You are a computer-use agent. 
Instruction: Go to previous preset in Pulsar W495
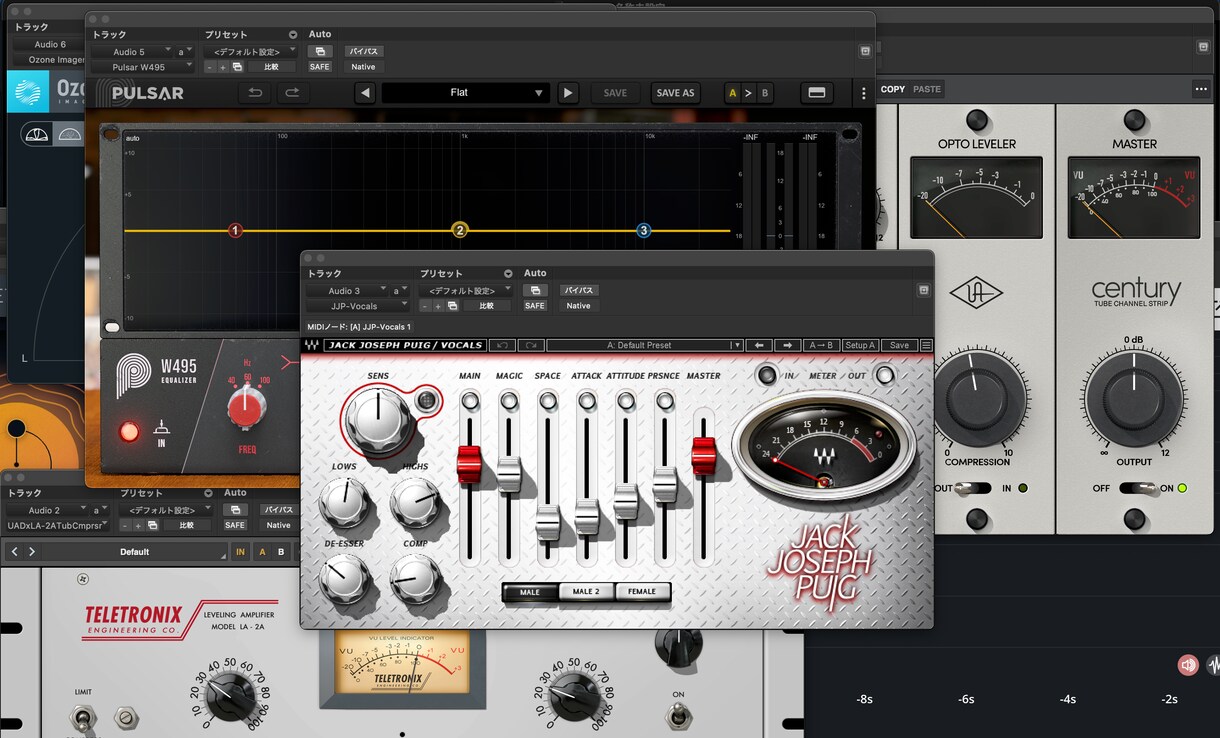(x=365, y=93)
